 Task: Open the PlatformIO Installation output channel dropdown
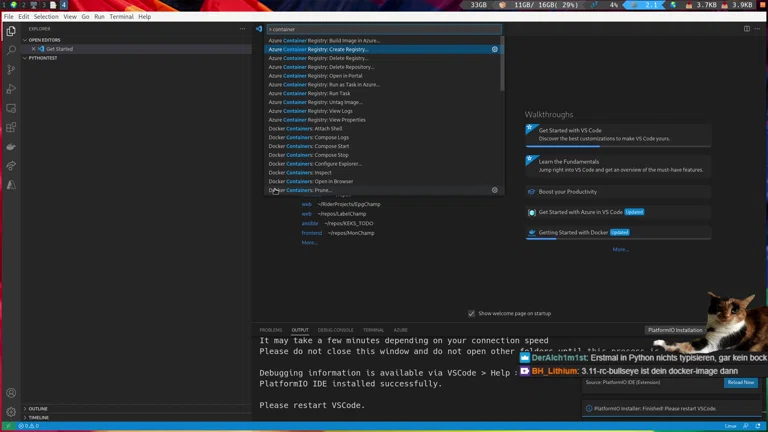point(675,329)
